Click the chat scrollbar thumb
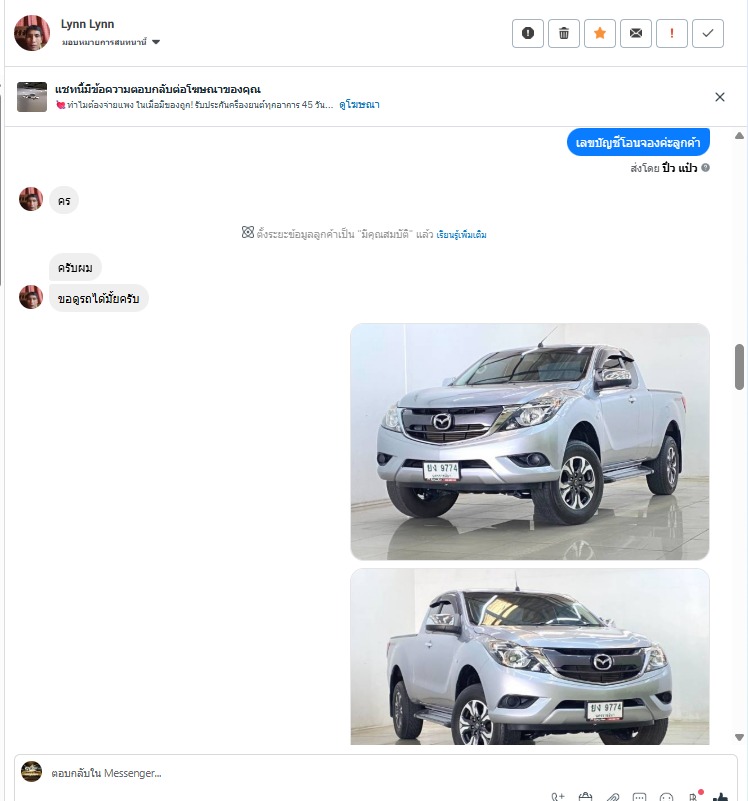 [739, 367]
